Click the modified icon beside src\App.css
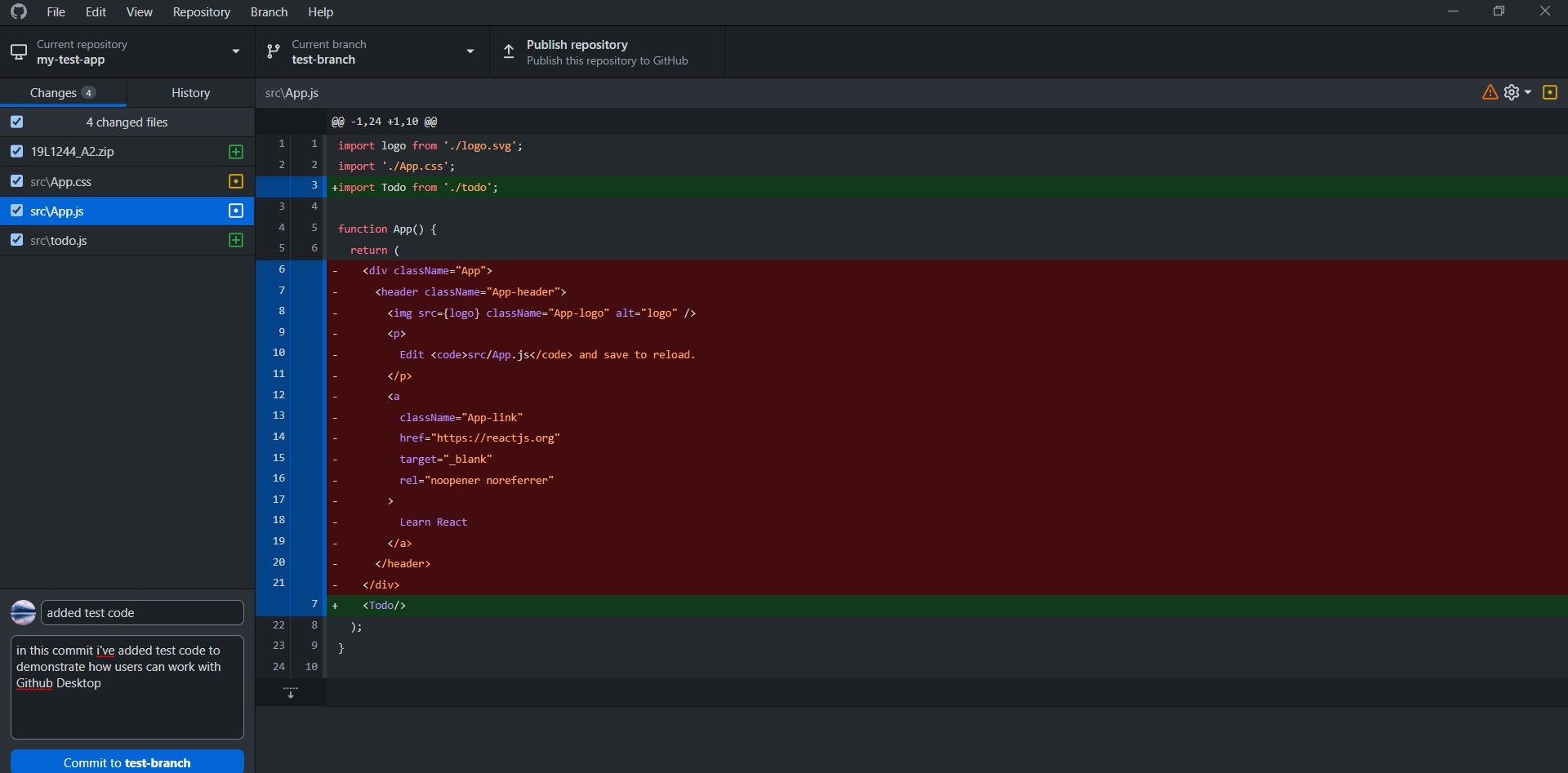 (x=235, y=181)
